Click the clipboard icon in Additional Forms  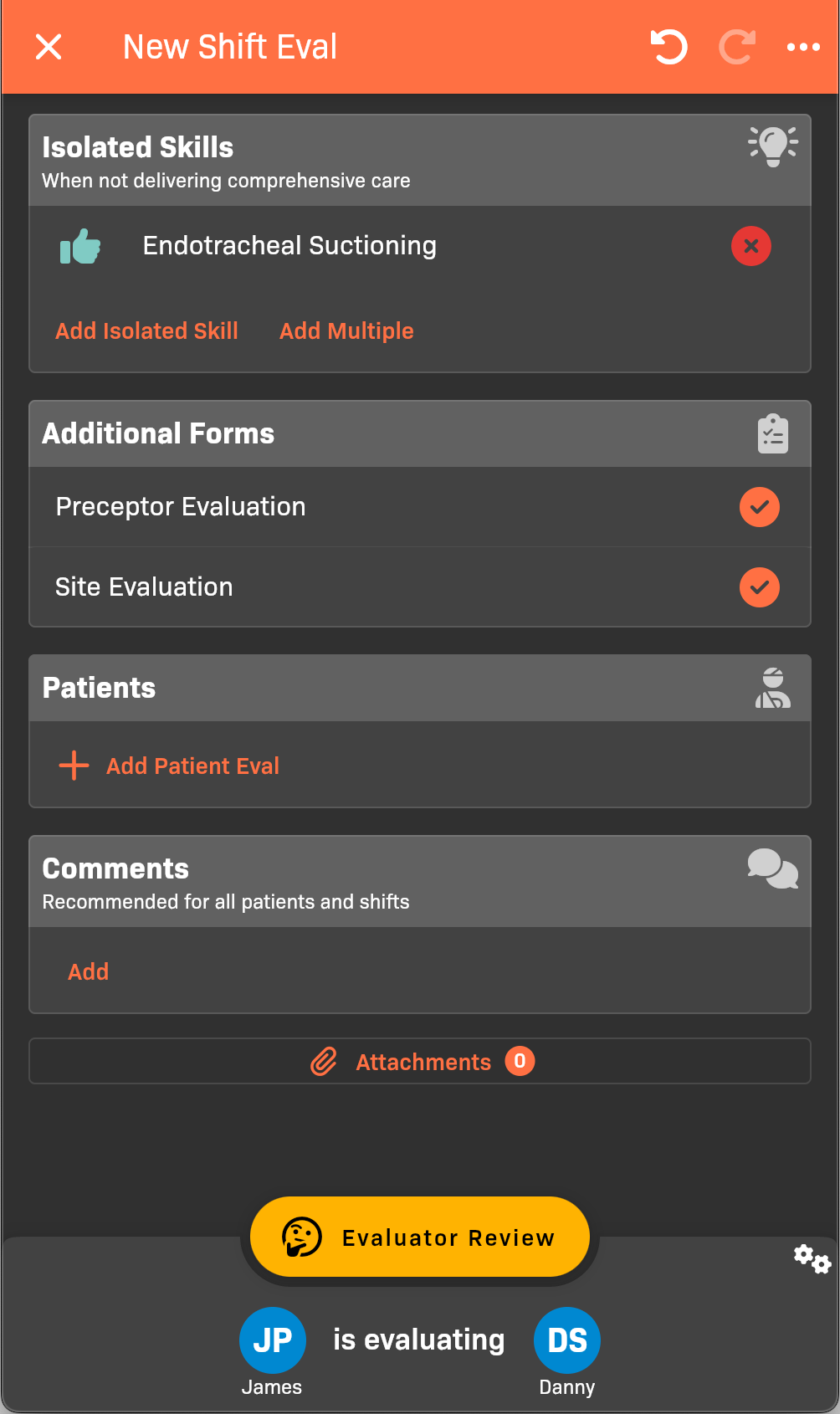click(772, 434)
